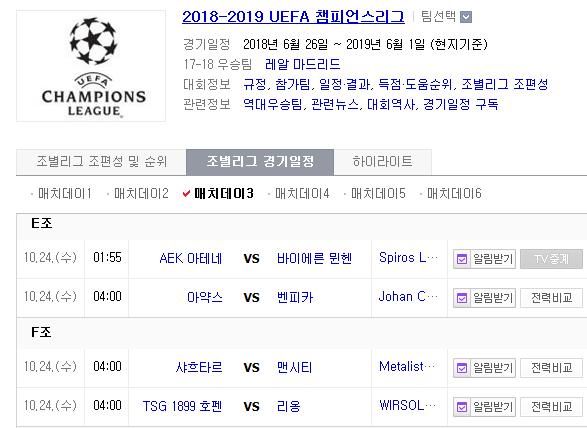Viewport: 587px width, 428px height.
Task: Open the 바이에른 뮌헨 team link
Action: click(314, 259)
